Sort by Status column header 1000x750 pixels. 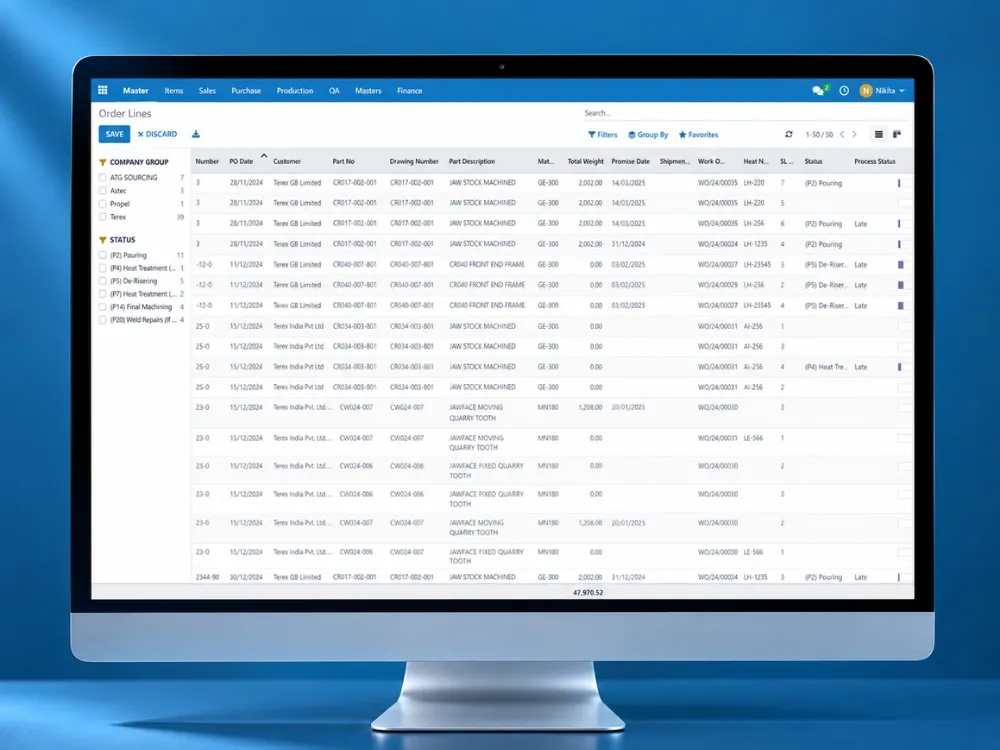coord(813,161)
